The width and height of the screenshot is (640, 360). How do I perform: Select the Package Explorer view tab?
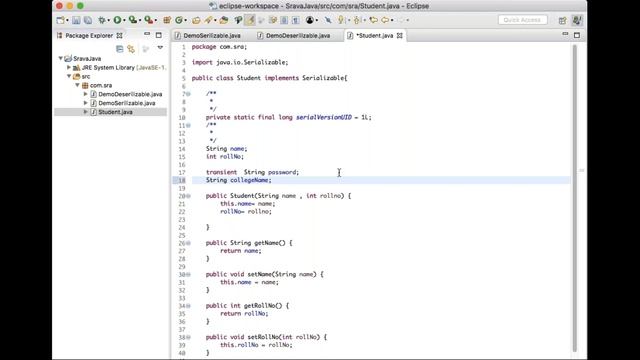click(x=89, y=36)
